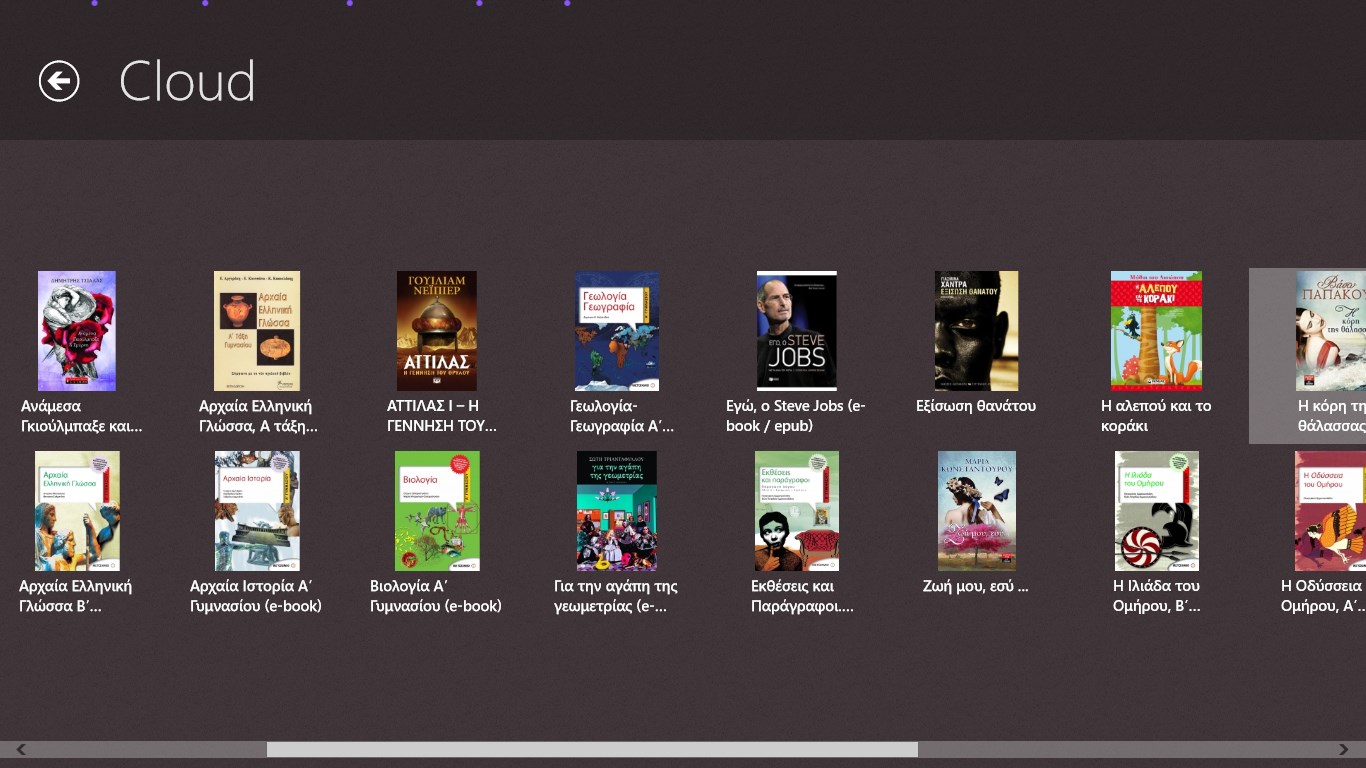Screen dimensions: 1366x768
Task: Select the "Εξίσωση θανάτου" book cover
Action: (976, 331)
